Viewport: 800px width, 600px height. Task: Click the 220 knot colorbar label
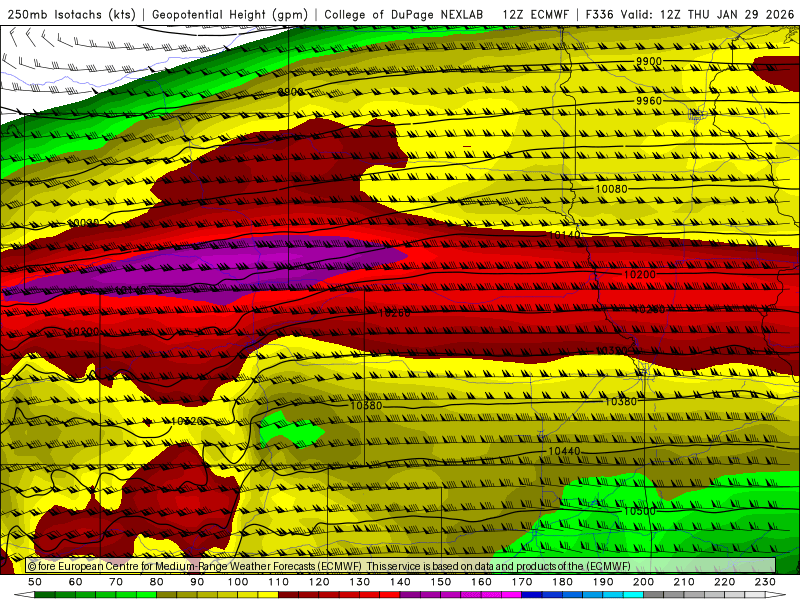(x=724, y=582)
